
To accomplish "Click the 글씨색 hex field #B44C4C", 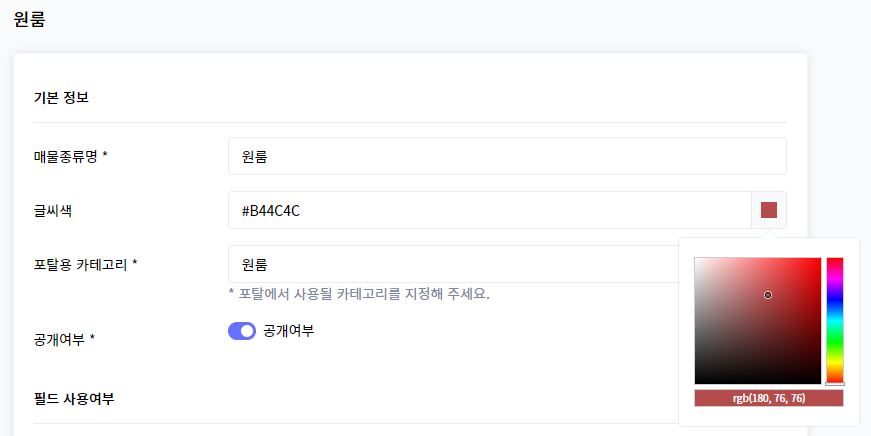I will [x=490, y=210].
